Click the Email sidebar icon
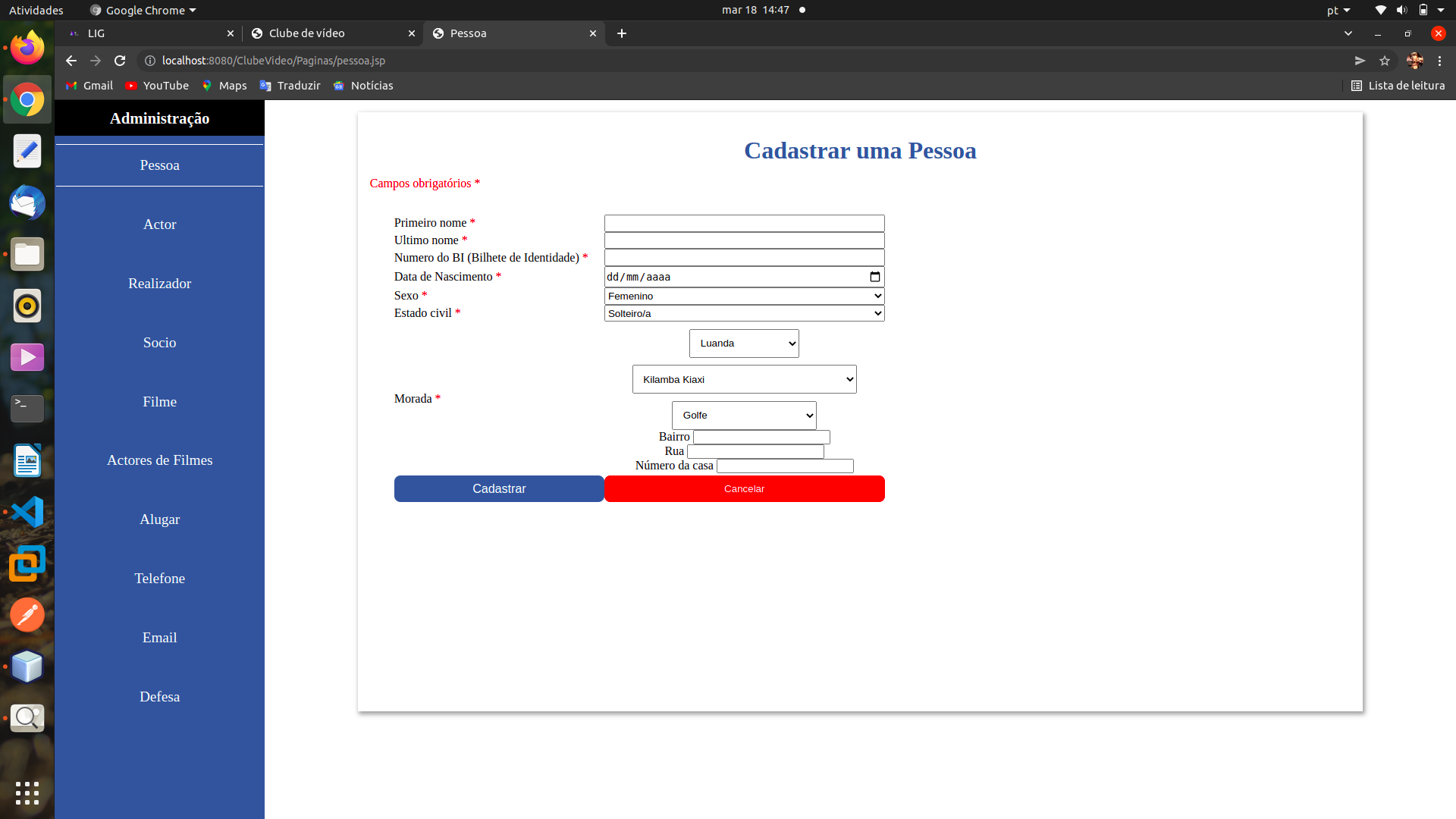This screenshot has width=1456, height=819. (x=159, y=637)
